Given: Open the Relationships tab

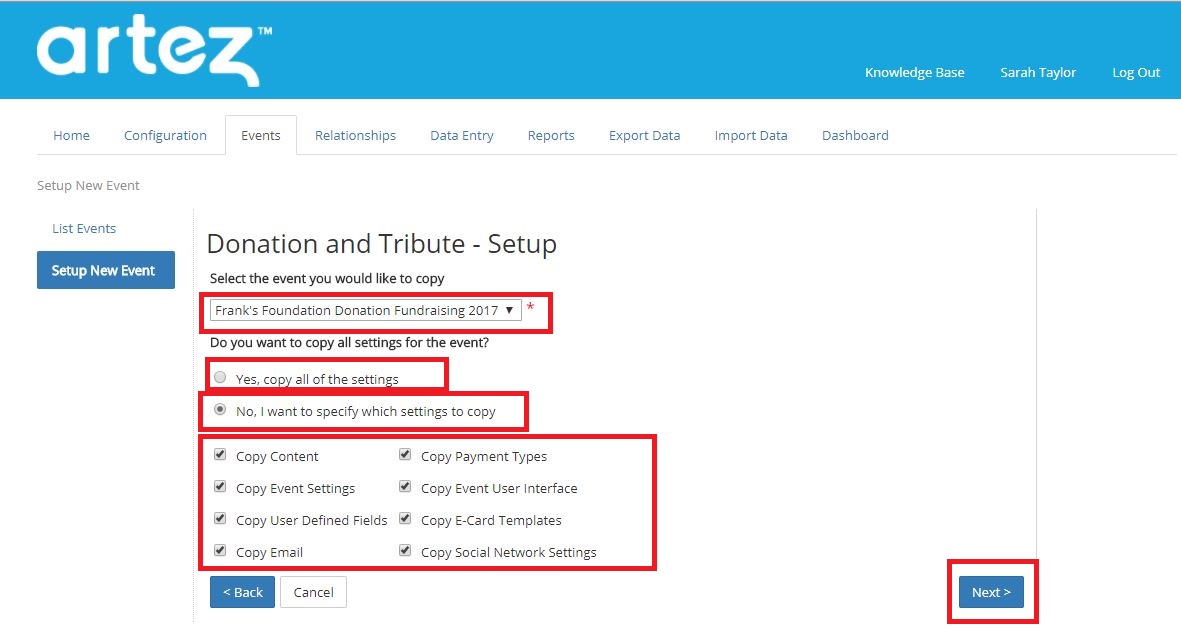Looking at the screenshot, I should (356, 136).
